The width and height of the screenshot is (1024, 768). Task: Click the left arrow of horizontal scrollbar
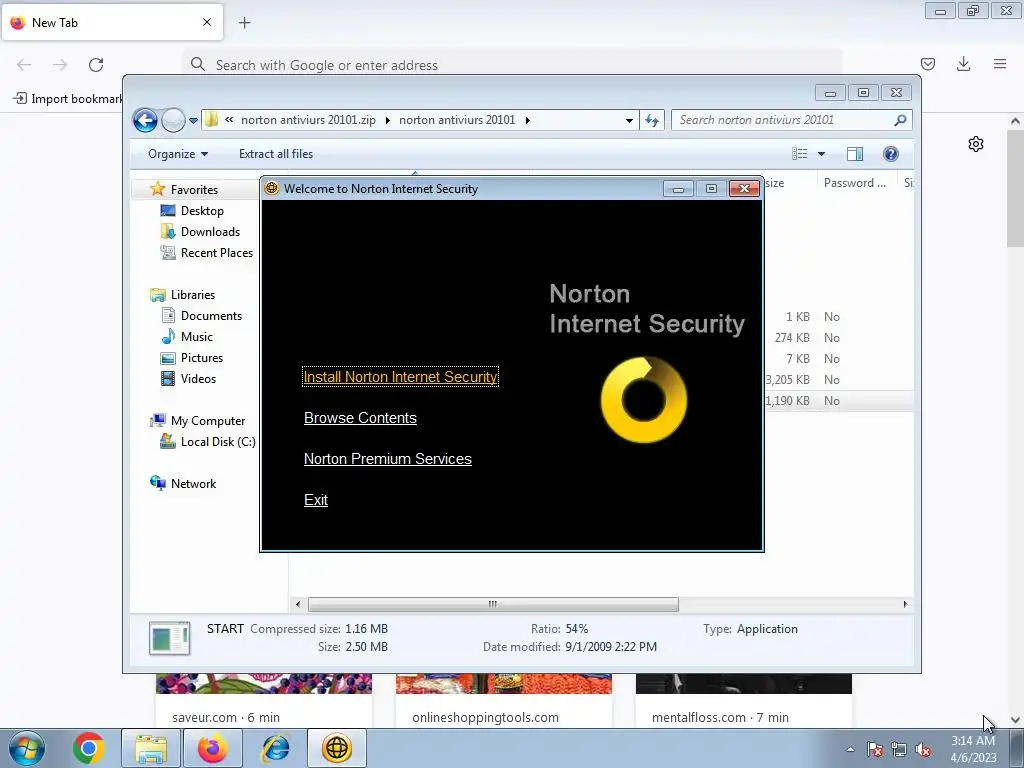(298, 605)
